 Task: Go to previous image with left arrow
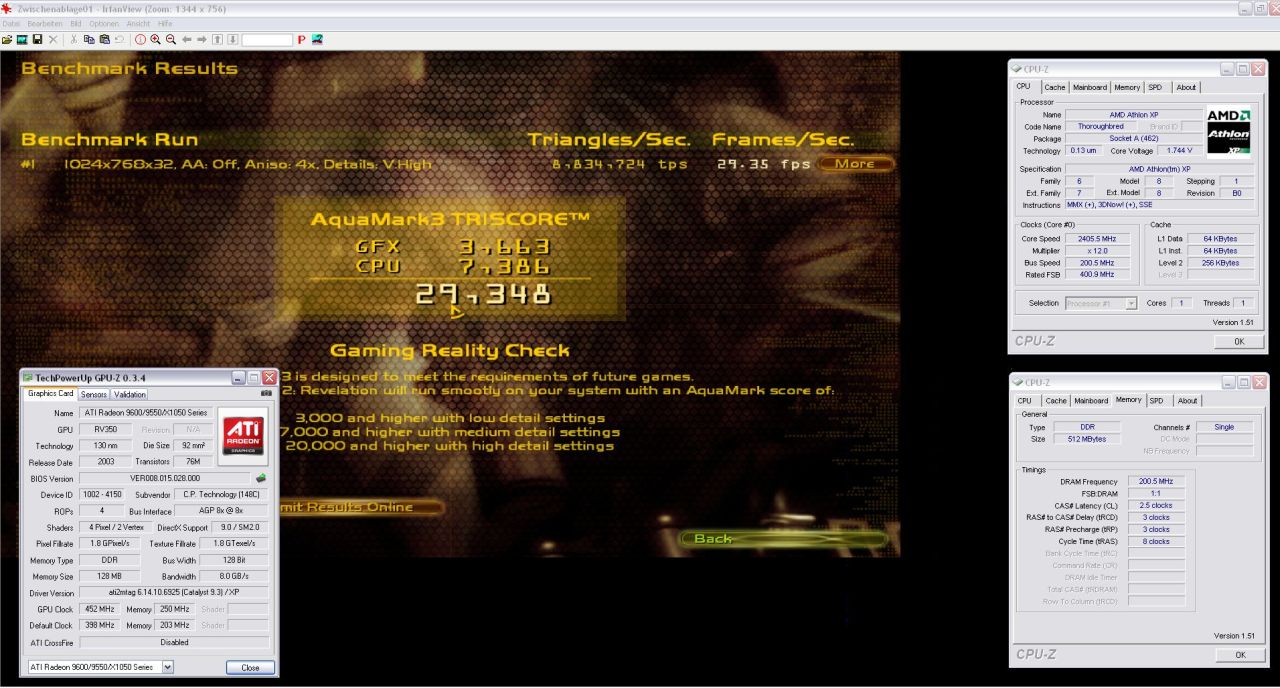click(x=187, y=39)
